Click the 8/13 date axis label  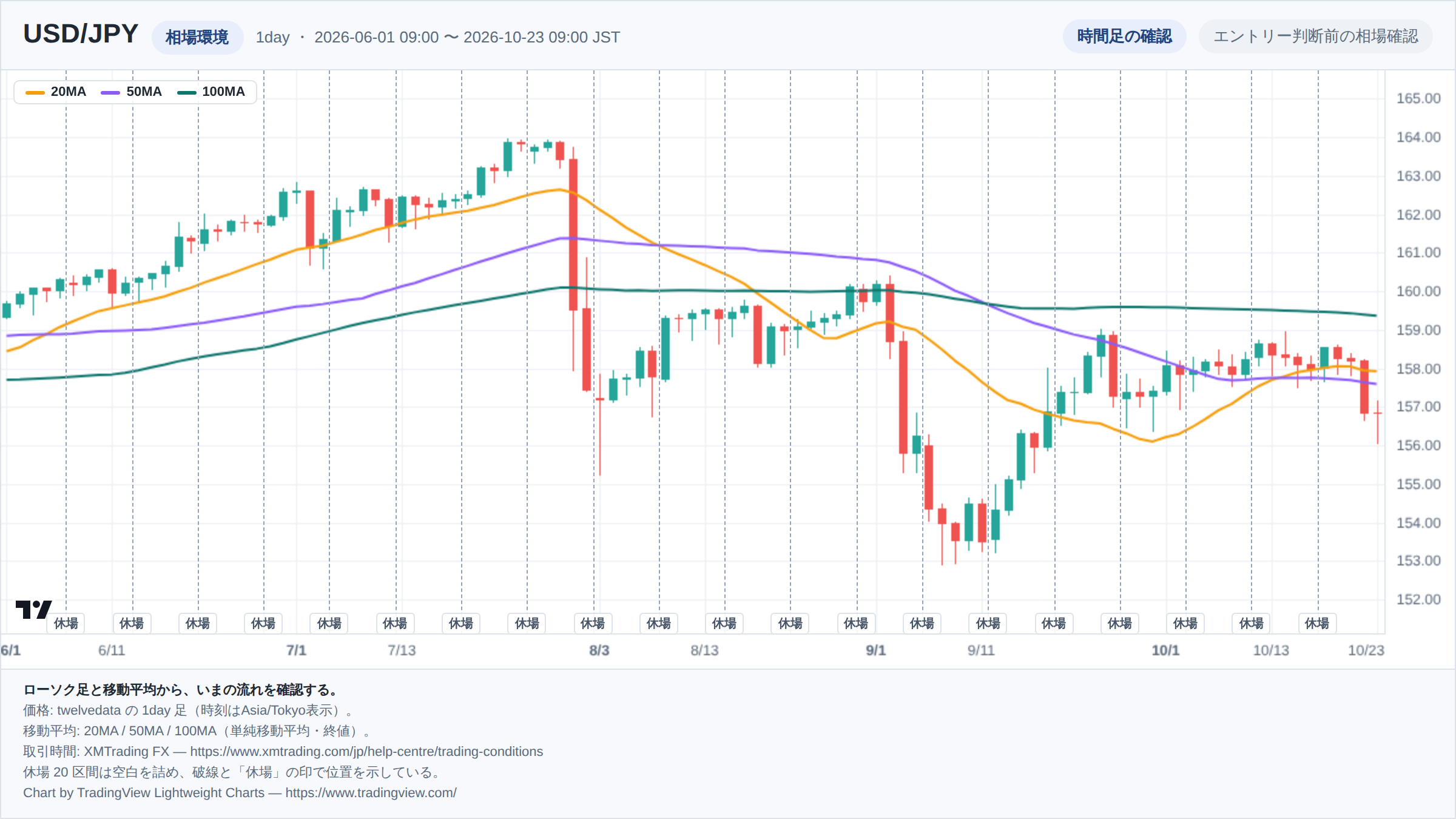[704, 650]
